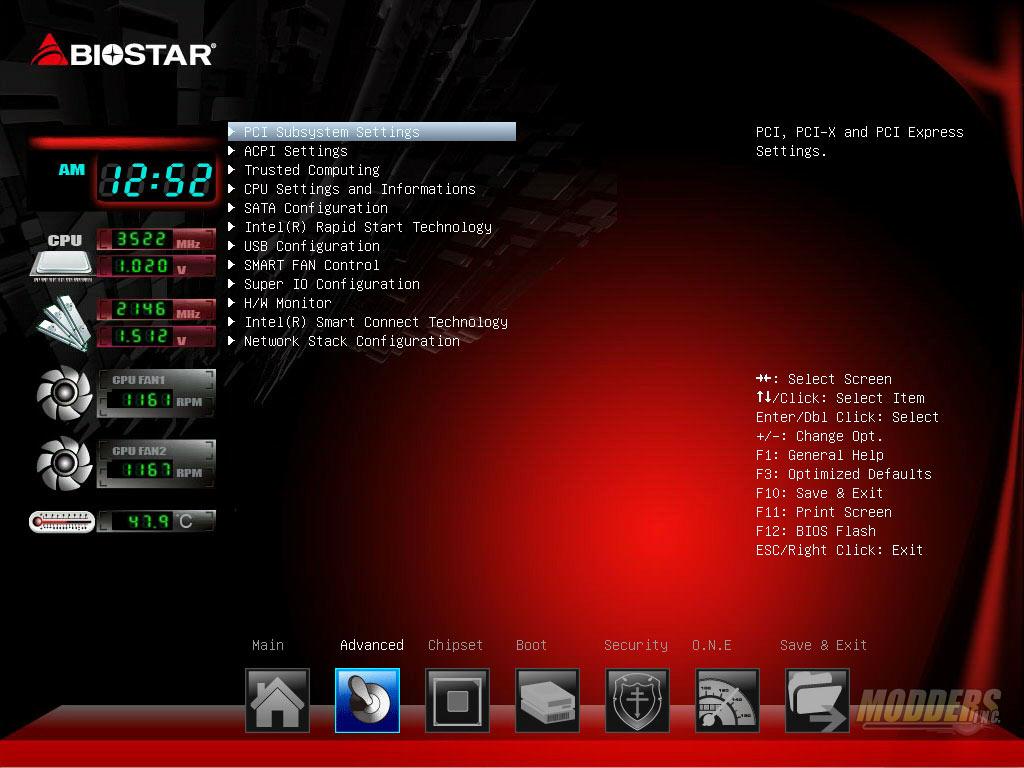Viewport: 1024px width, 768px height.
Task: Open USB Configuration
Action: (x=312, y=246)
